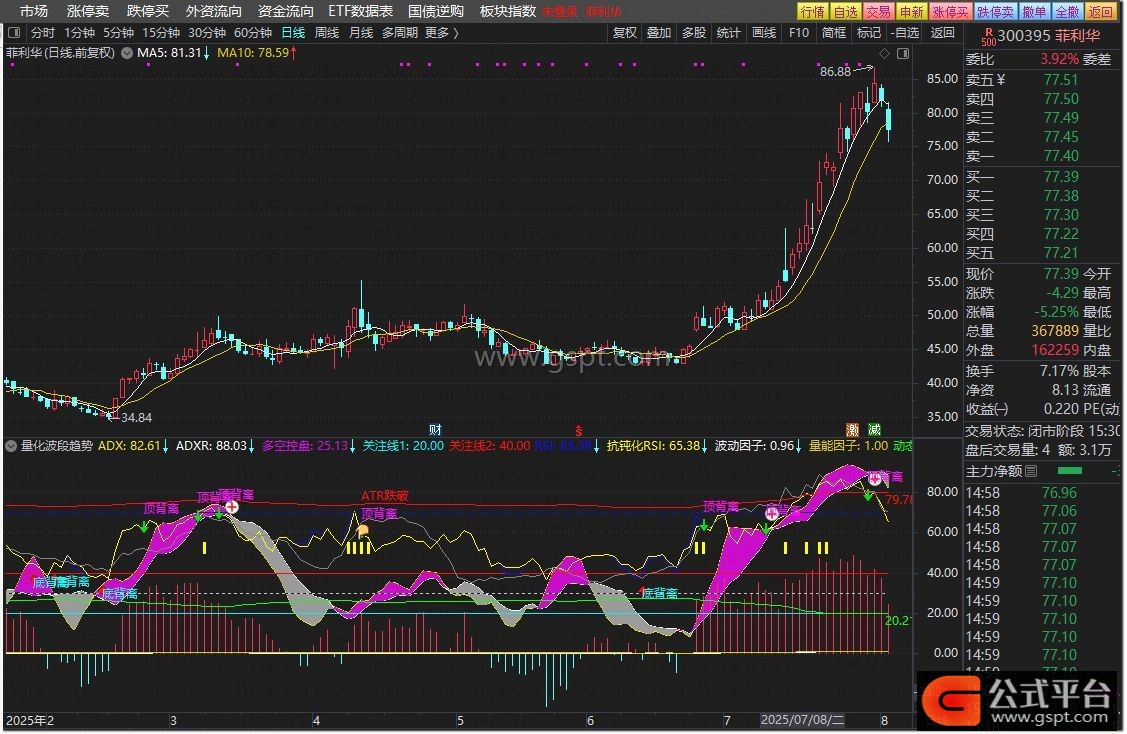Open the 外资流向 menu
This screenshot has width=1127, height=734.
tap(213, 11)
